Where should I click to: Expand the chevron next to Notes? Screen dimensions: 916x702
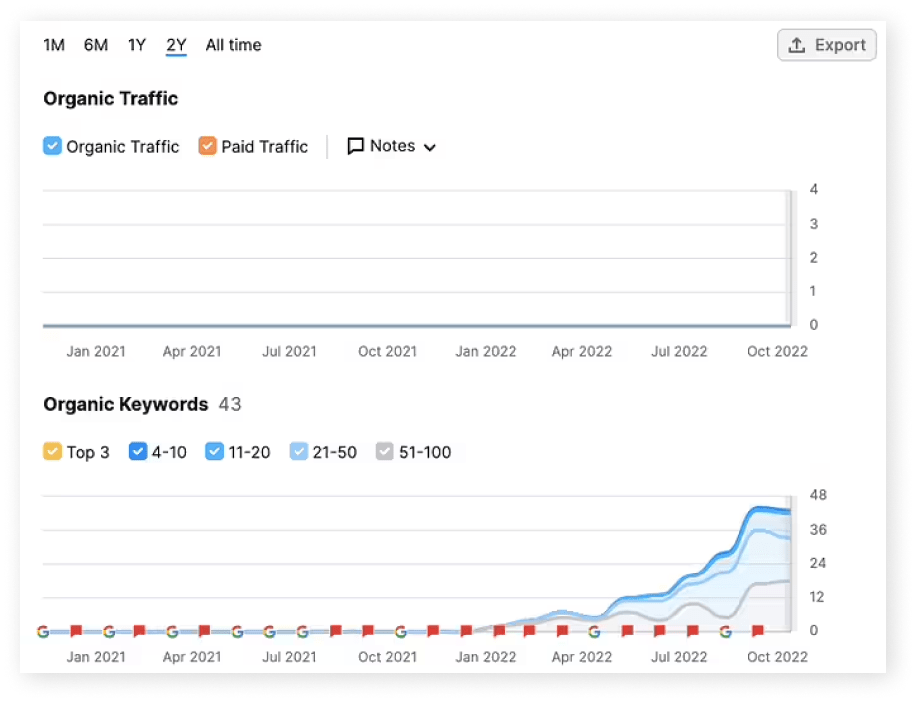point(430,147)
